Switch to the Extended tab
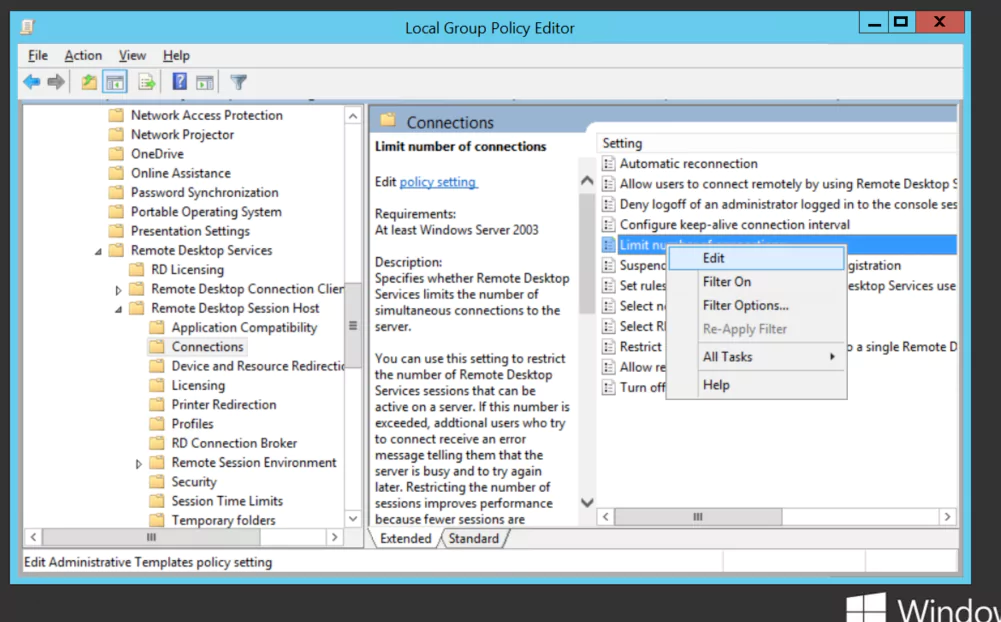The width and height of the screenshot is (1001, 622). (x=405, y=538)
